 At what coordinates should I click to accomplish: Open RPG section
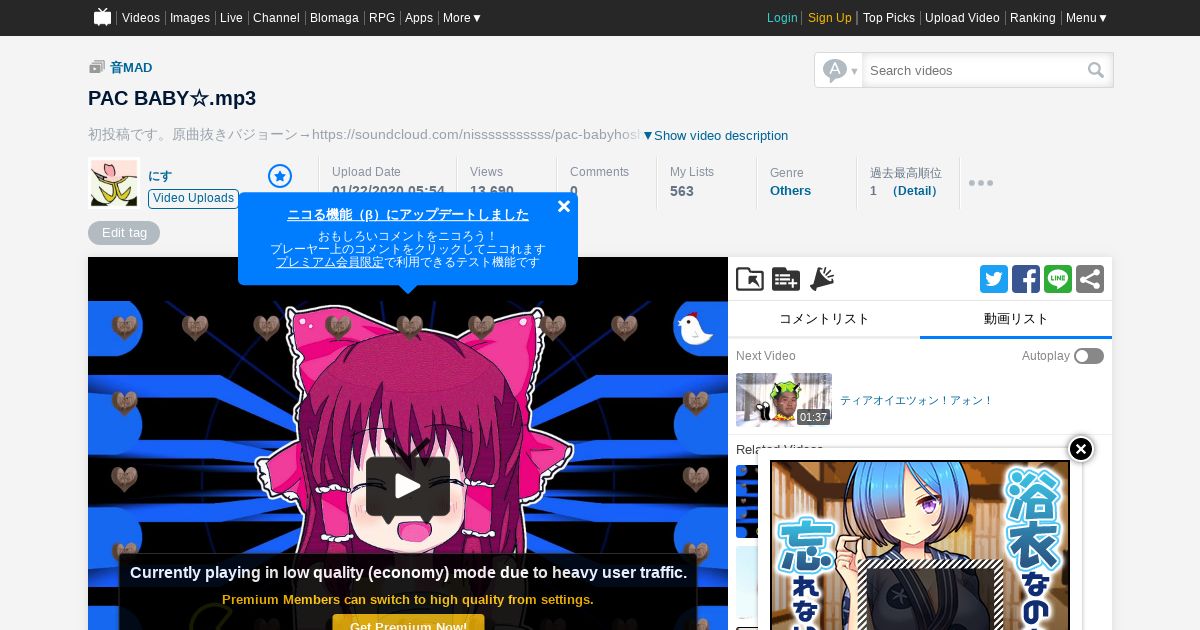tap(382, 18)
